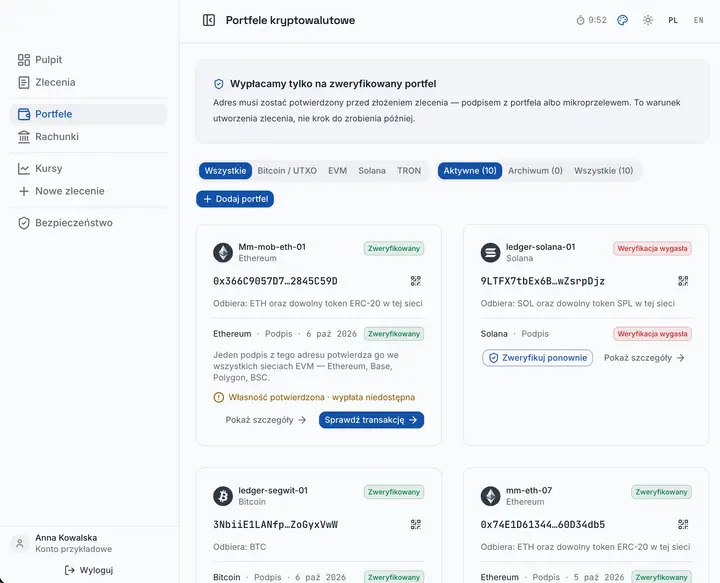
Task: Click the shield icon in verification notice
Action: click(219, 84)
